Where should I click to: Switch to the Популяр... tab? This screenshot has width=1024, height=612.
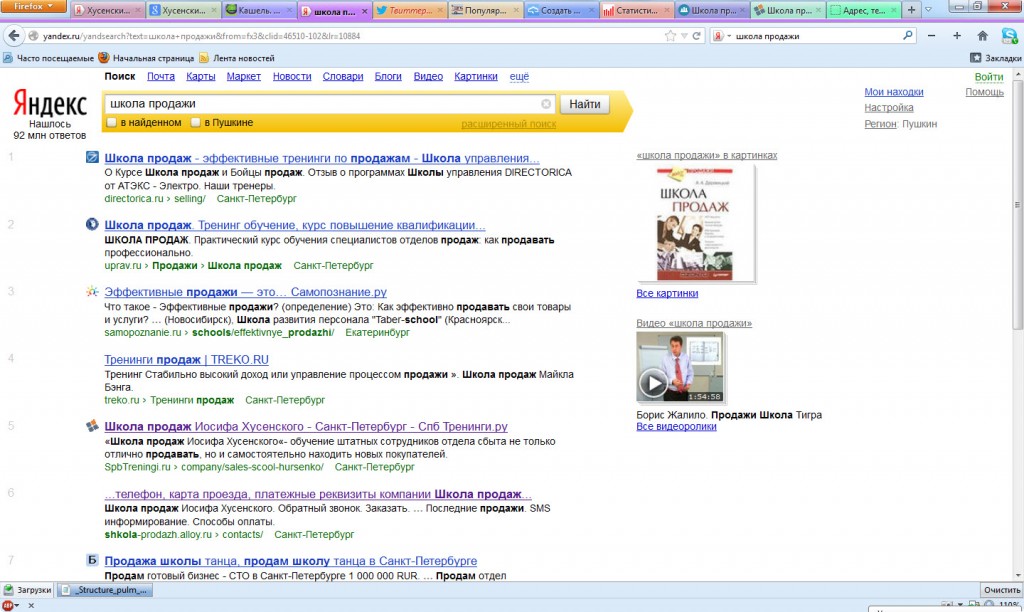tap(486, 10)
